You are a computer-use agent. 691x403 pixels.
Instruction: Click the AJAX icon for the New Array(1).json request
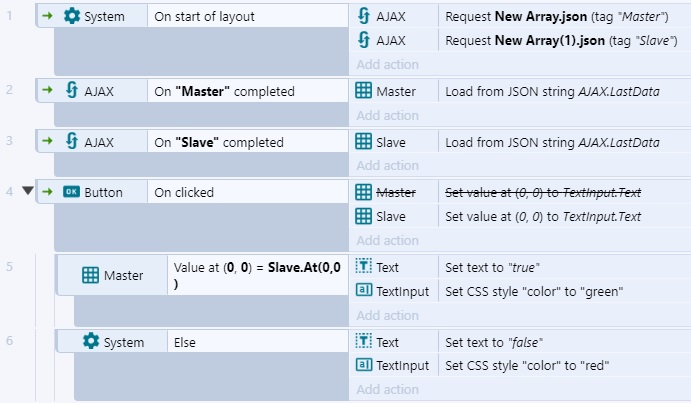pos(364,39)
